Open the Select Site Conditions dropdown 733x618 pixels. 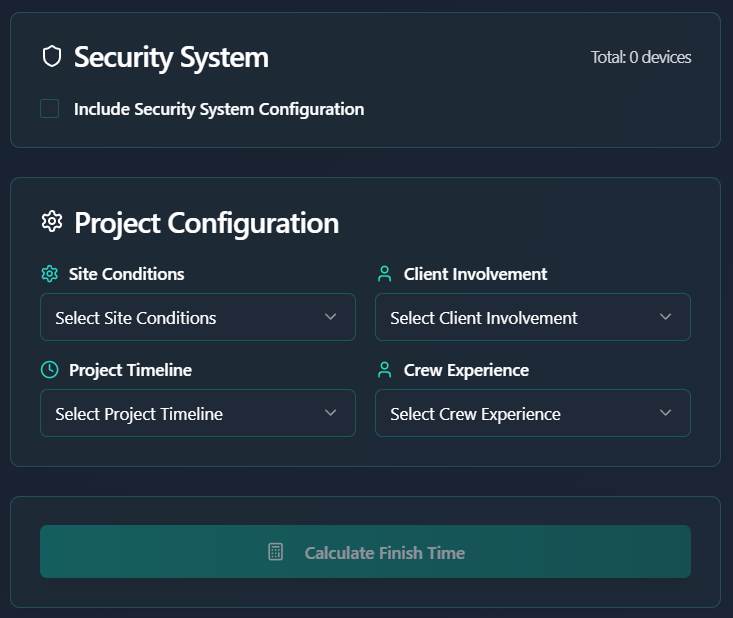click(198, 317)
